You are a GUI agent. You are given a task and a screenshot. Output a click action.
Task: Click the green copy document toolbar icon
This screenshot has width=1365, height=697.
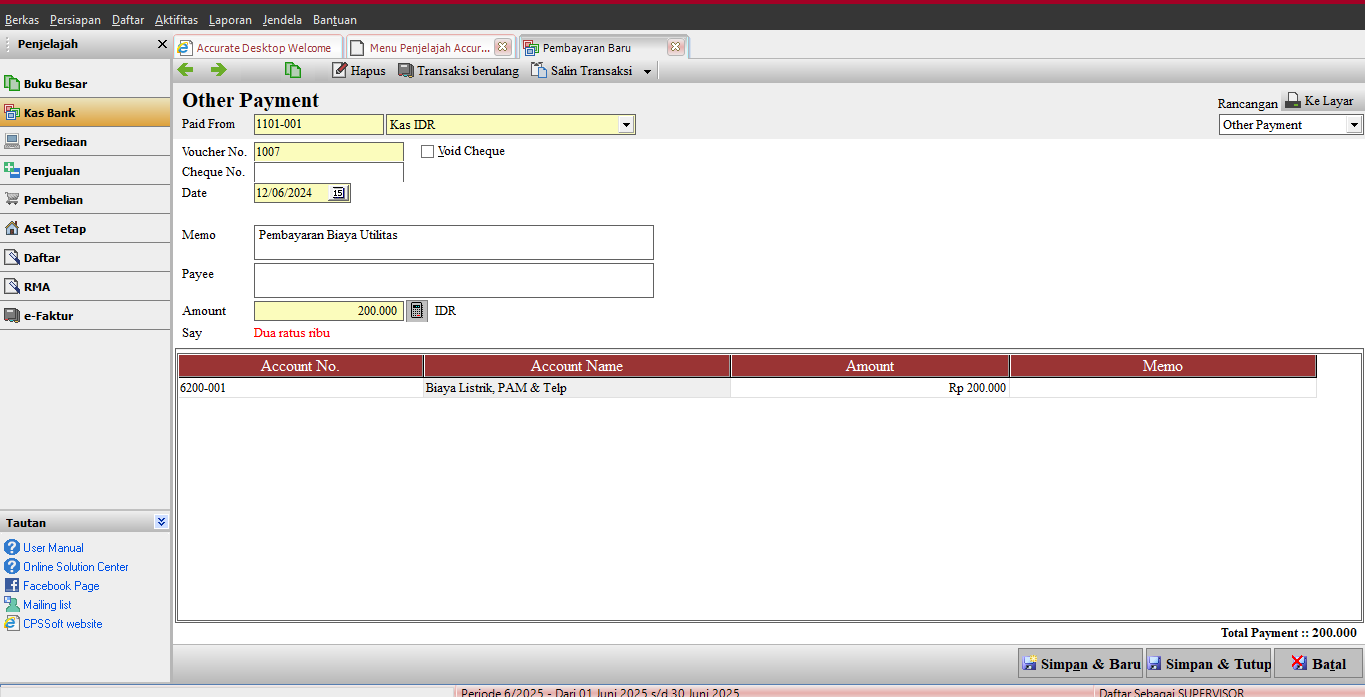pyautogui.click(x=292, y=70)
